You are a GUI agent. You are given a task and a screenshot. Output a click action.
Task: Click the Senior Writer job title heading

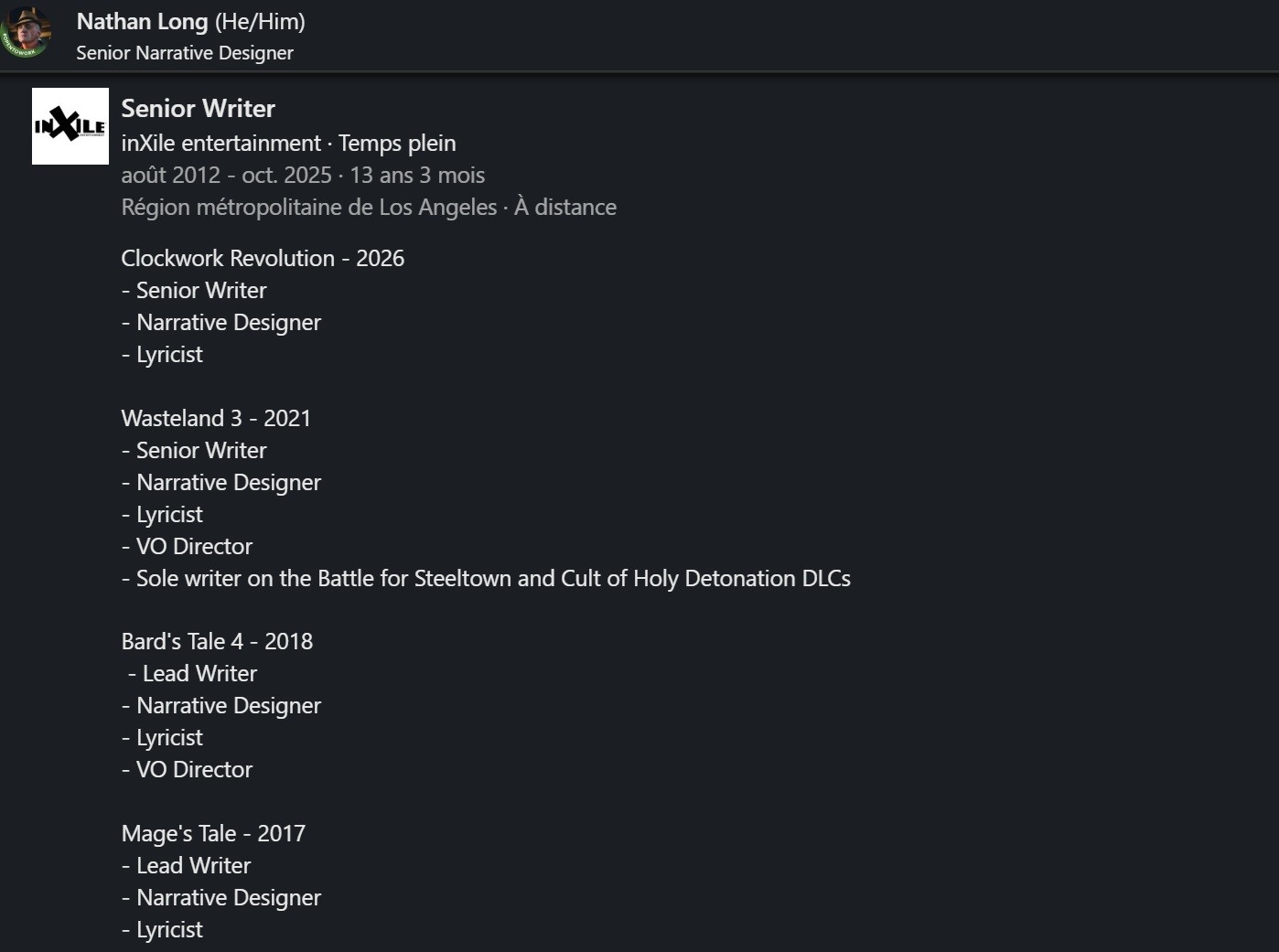point(198,109)
